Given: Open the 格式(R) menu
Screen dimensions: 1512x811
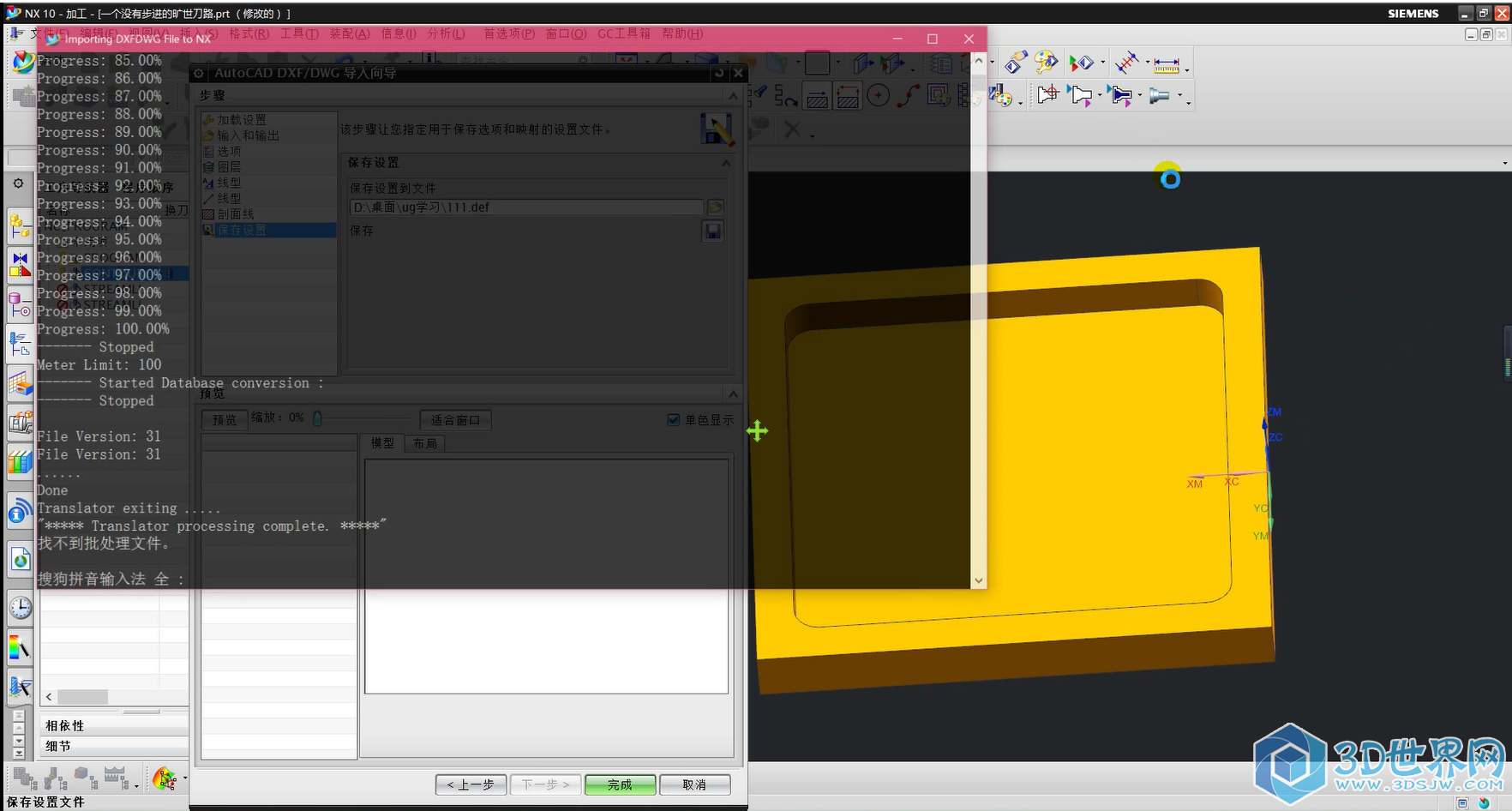Looking at the screenshot, I should (249, 33).
